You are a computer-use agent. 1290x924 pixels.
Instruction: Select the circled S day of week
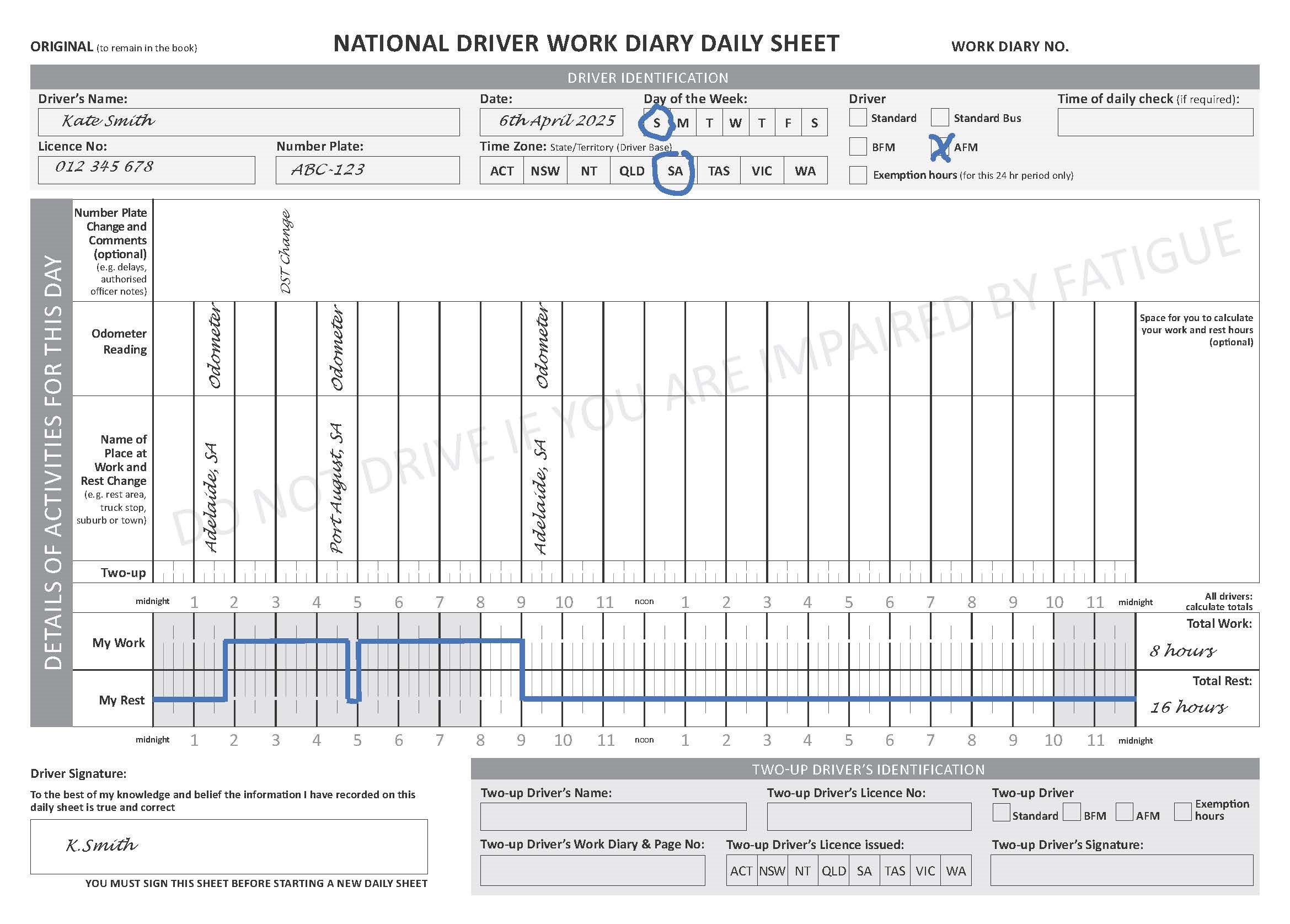coord(657,122)
